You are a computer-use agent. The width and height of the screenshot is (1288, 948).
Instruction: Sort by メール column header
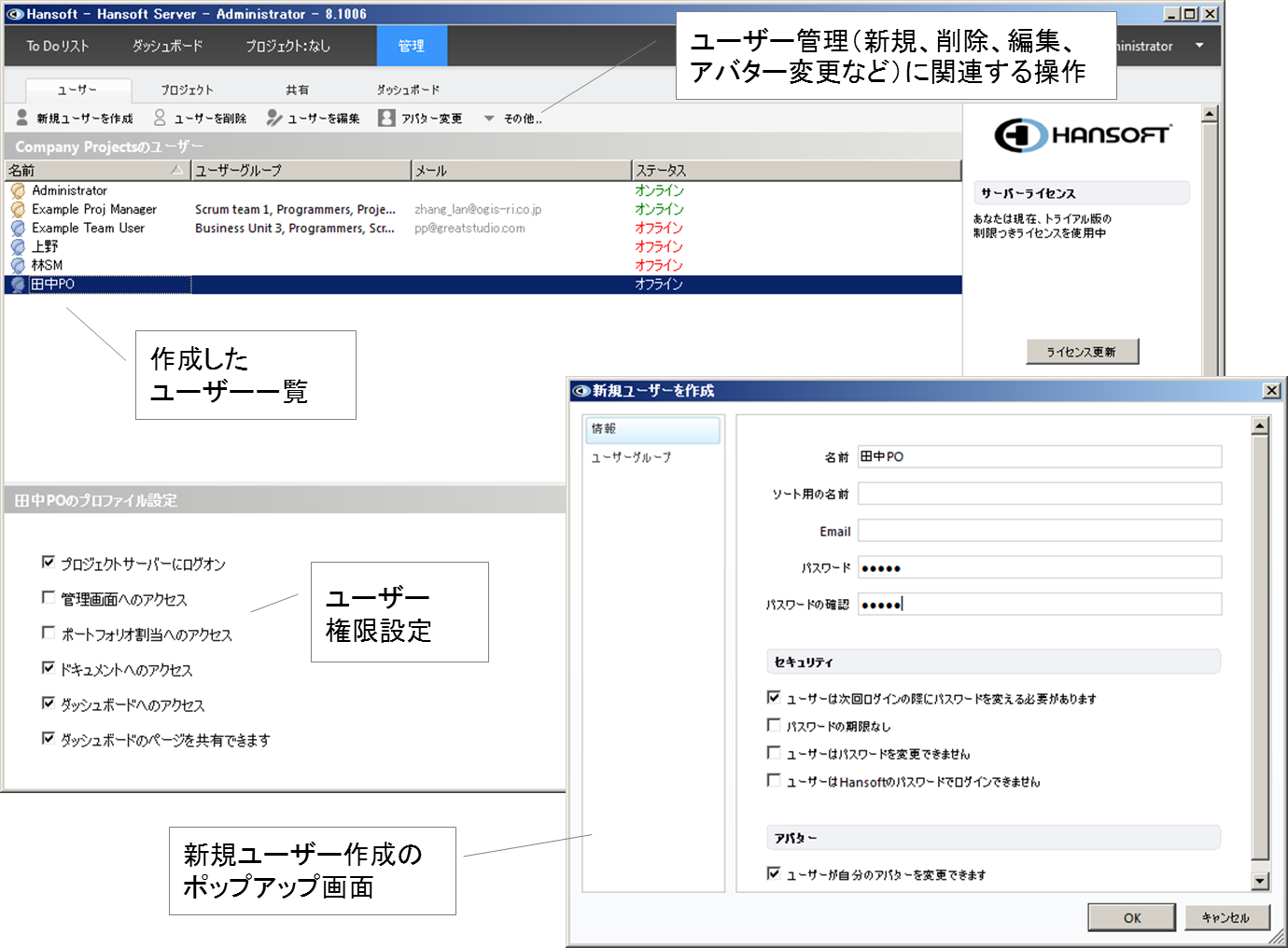pos(522,170)
